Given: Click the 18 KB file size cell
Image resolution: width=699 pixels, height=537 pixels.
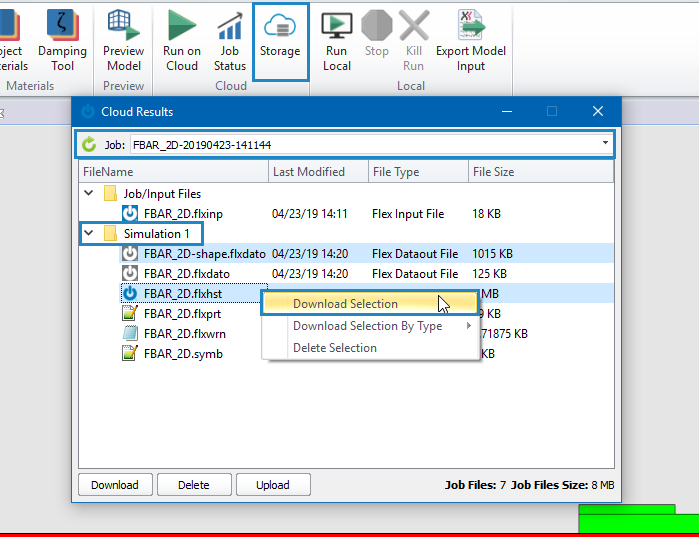Looking at the screenshot, I should (486, 213).
